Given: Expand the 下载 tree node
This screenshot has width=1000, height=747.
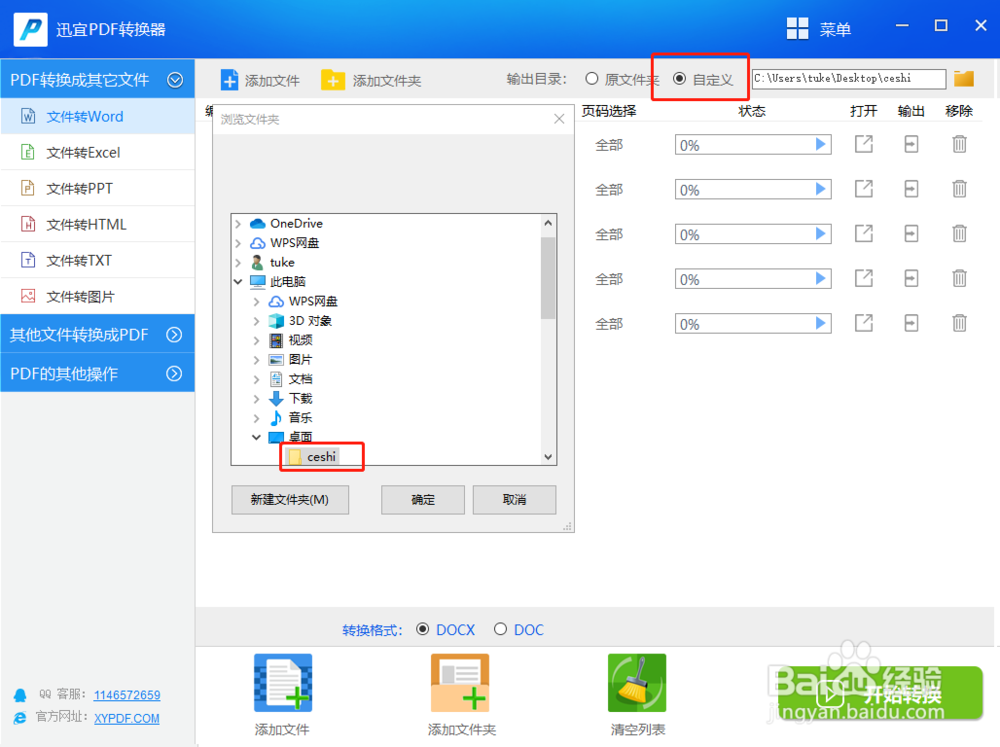Looking at the screenshot, I should (x=256, y=399).
